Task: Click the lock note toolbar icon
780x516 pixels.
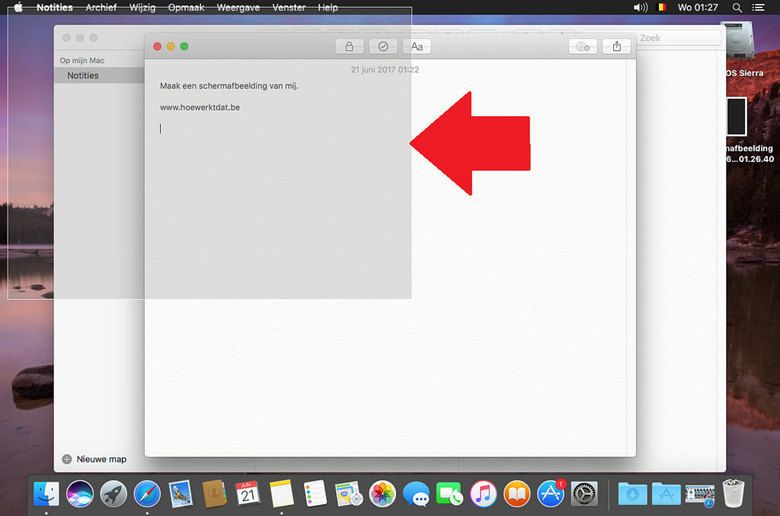Action: coord(349,46)
